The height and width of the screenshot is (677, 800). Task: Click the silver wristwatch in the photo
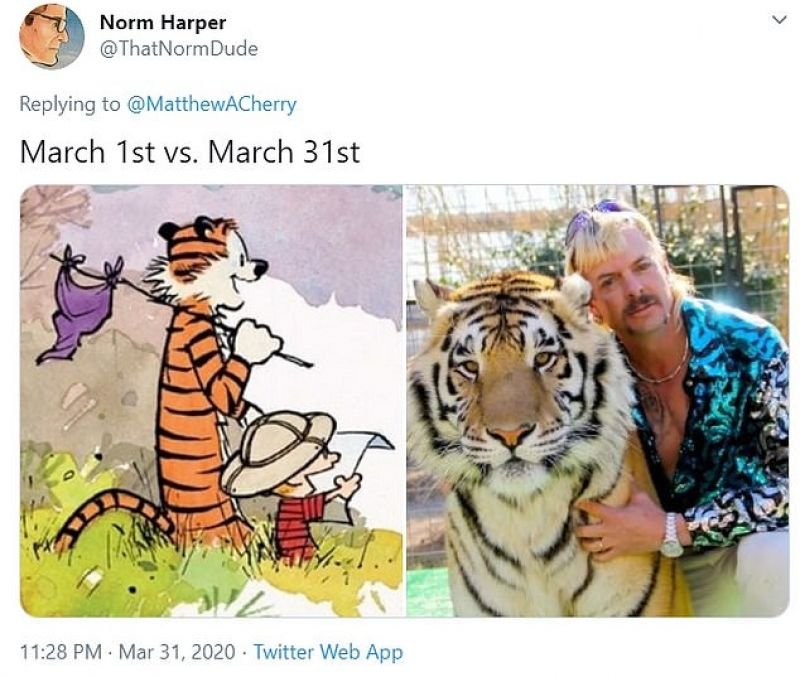point(671,536)
